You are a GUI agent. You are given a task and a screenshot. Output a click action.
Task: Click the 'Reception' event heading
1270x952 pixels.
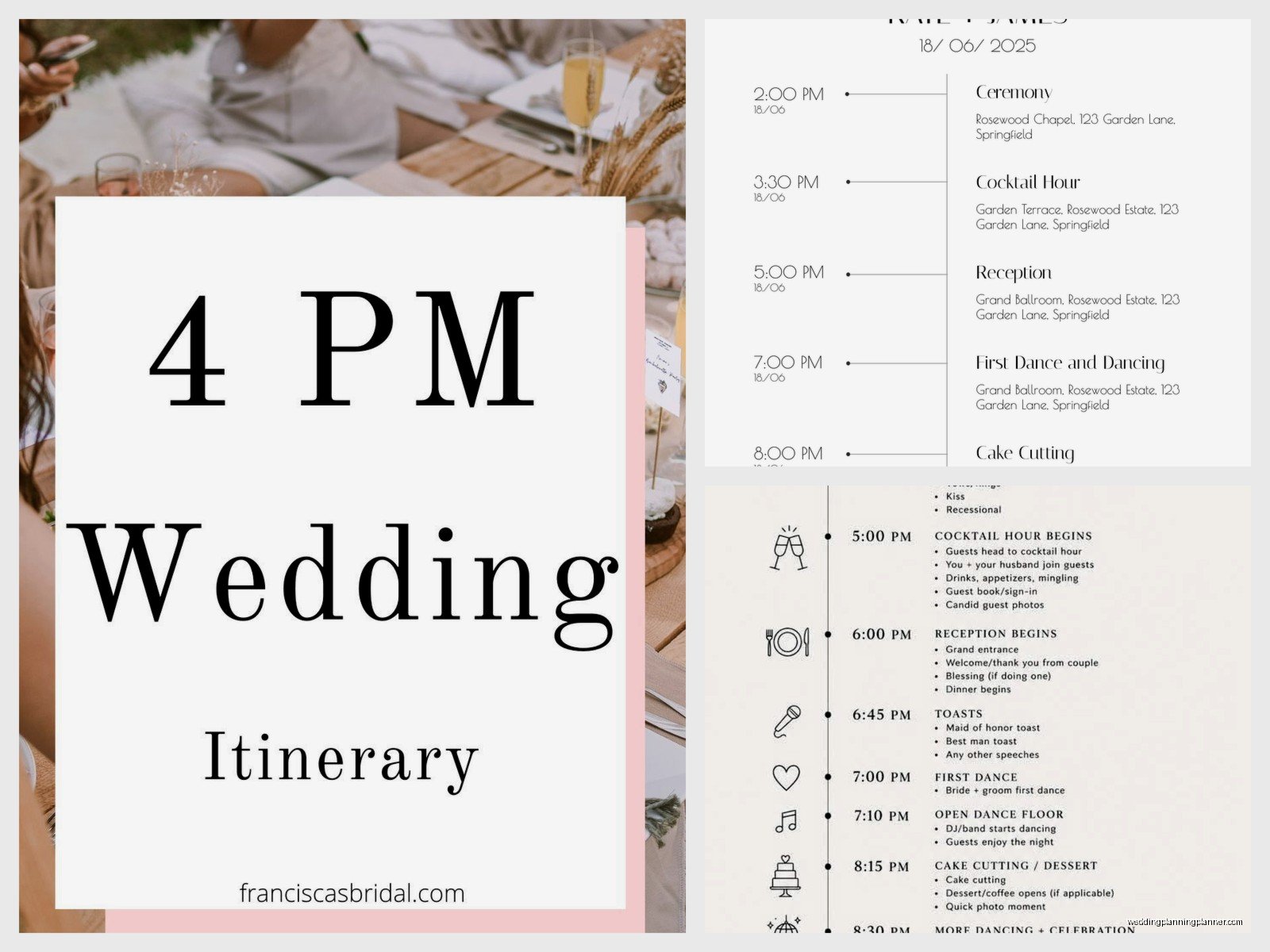point(1014,273)
